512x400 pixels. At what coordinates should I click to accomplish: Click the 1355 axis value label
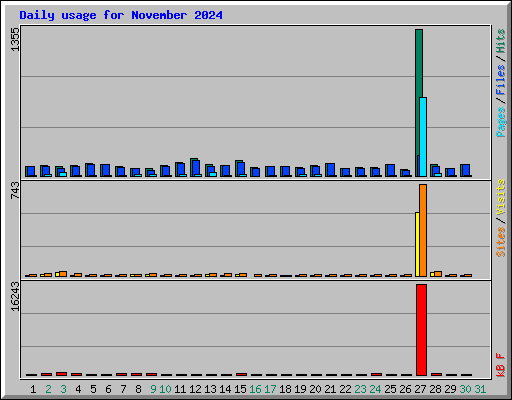[x=15, y=39]
